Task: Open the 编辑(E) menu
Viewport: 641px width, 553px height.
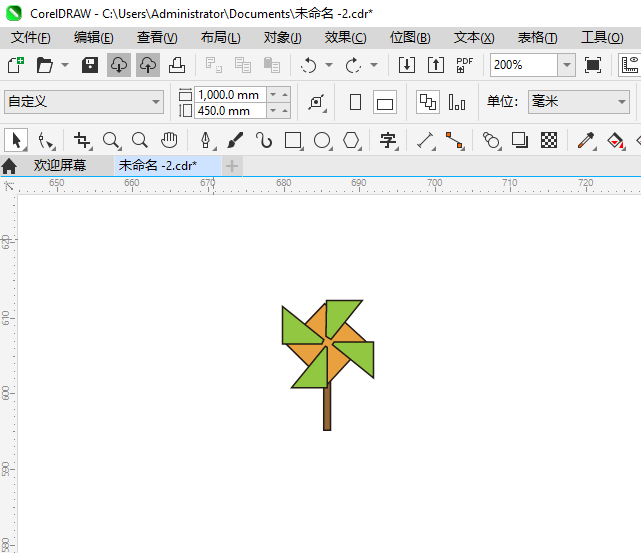Action: point(94,38)
